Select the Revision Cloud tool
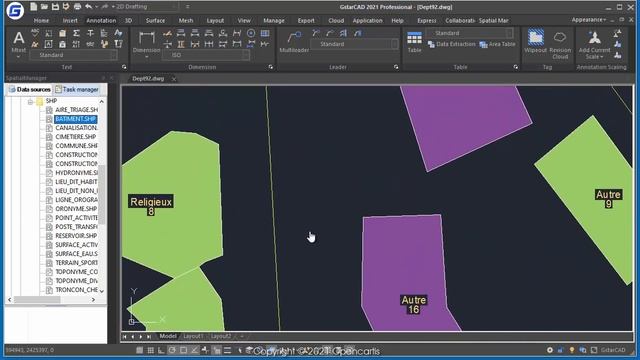The height and width of the screenshot is (360, 640). (560, 44)
